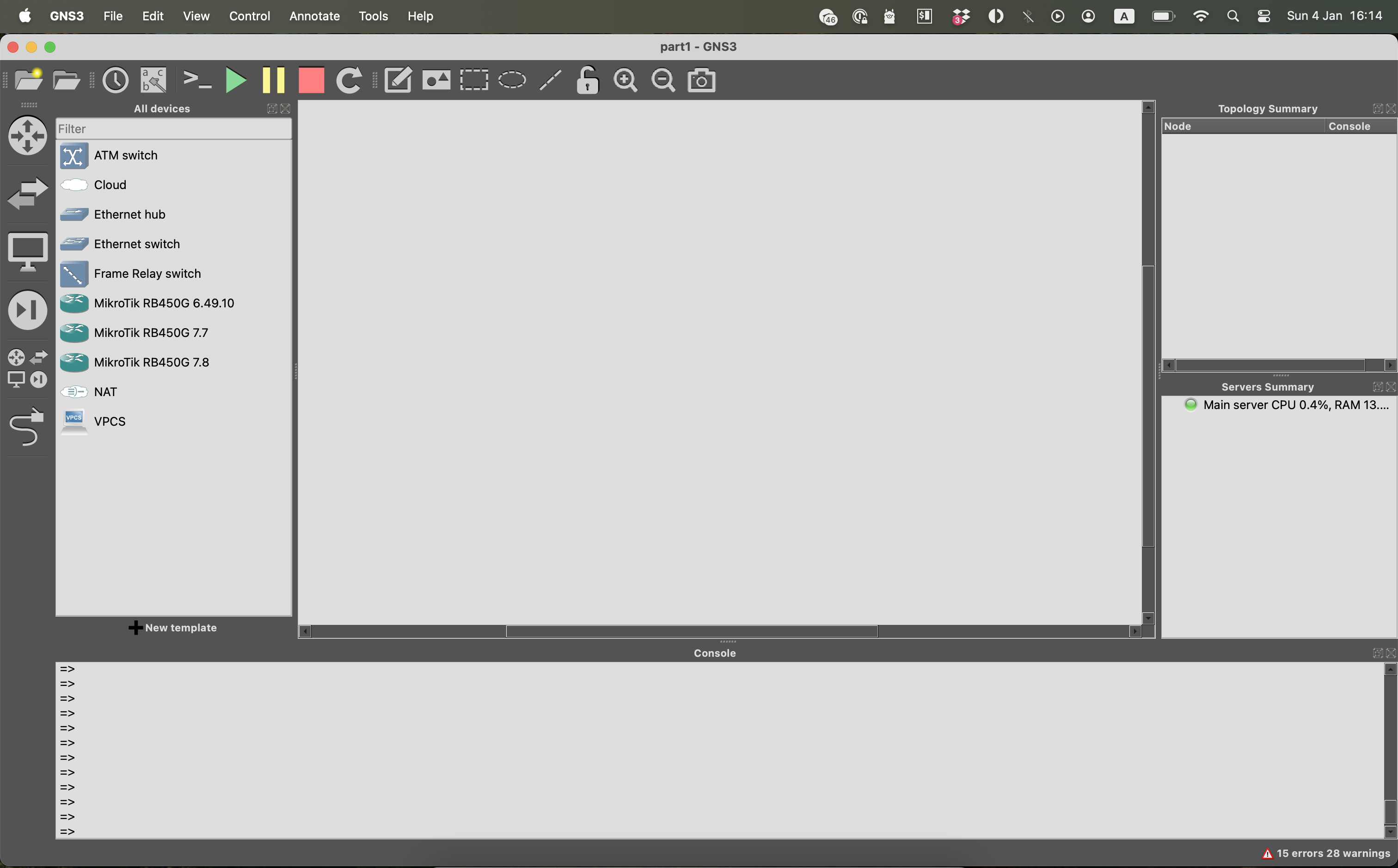Screen dimensions: 1398x868
Task: Toggle lock or unlock all items
Action: point(587,80)
